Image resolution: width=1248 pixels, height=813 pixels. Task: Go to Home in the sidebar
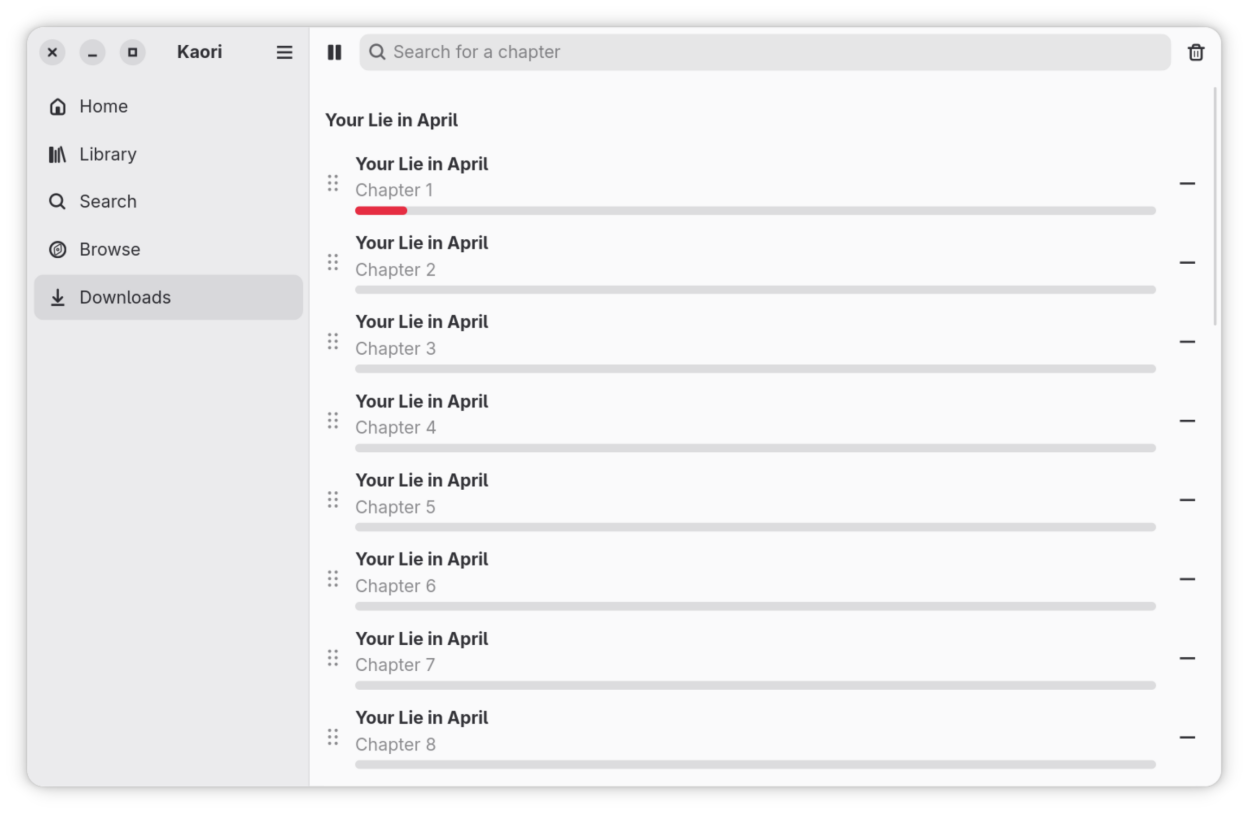point(168,106)
